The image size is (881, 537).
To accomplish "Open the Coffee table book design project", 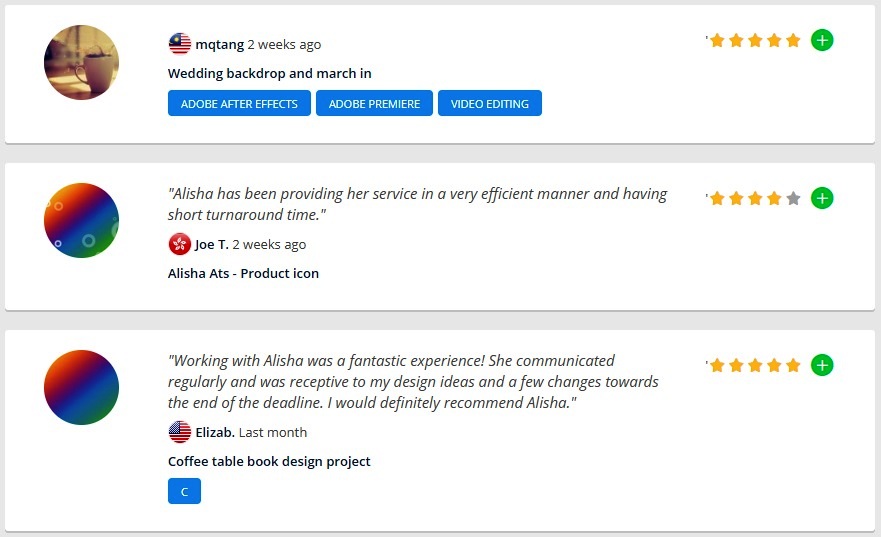I will 269,461.
